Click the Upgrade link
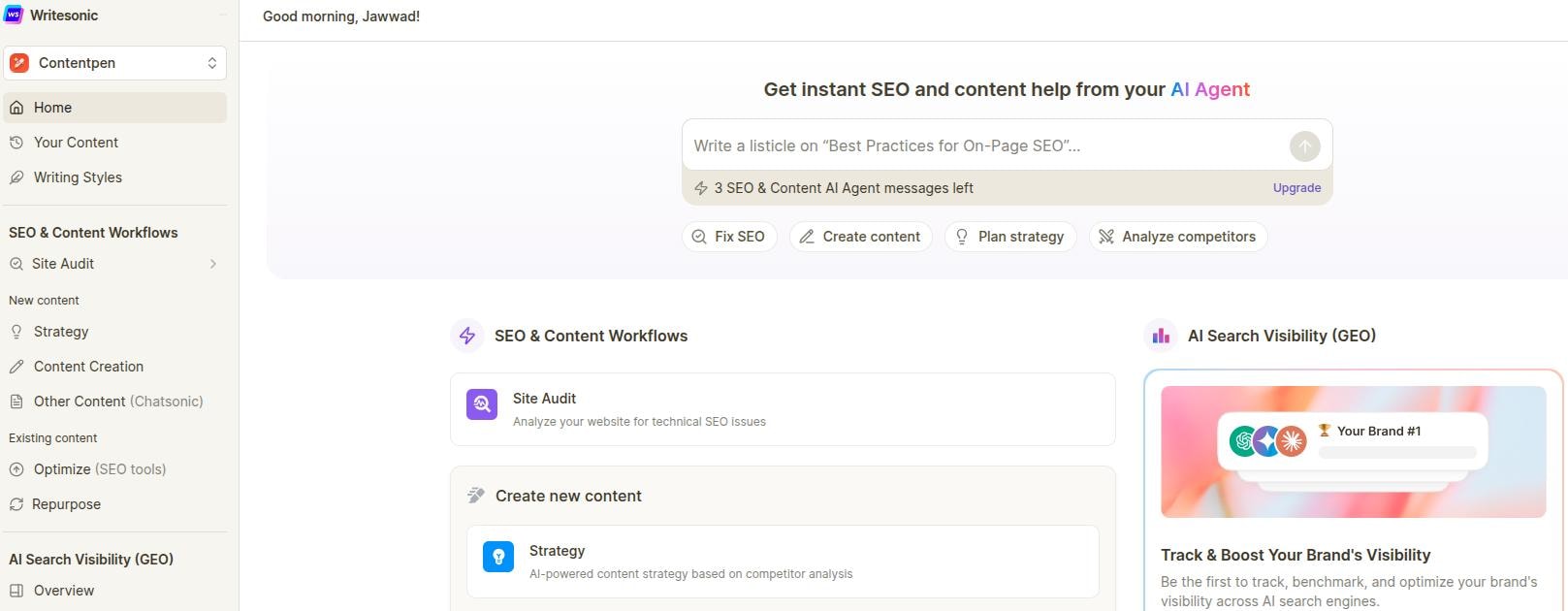The width and height of the screenshot is (1568, 611). (x=1296, y=188)
